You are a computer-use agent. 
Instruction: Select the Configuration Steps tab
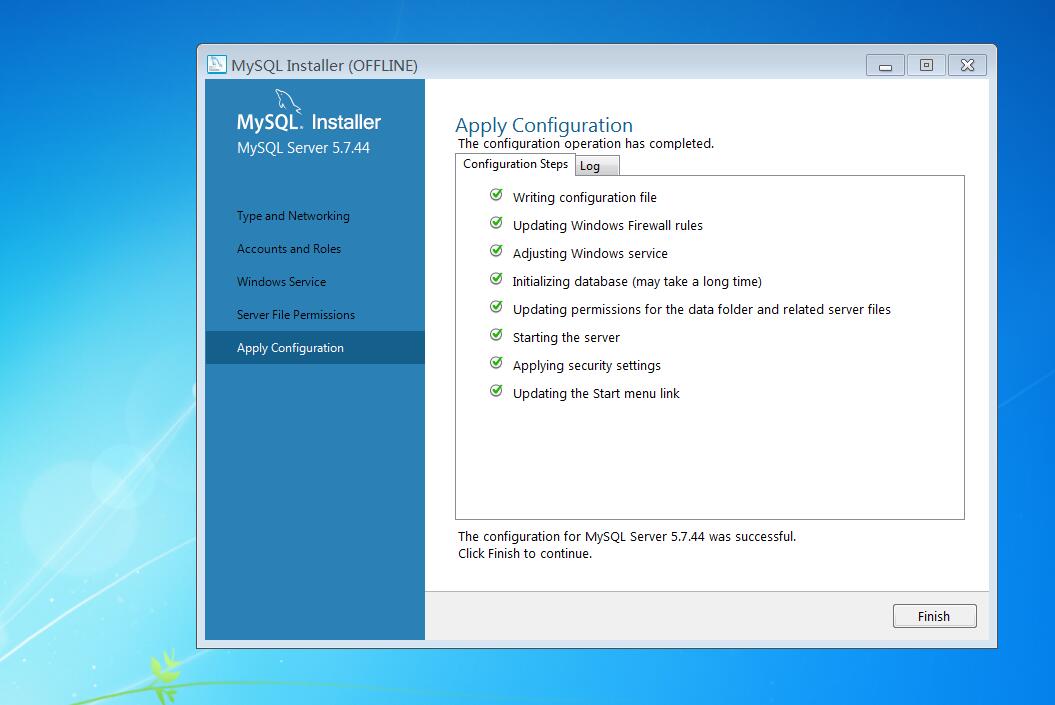515,164
